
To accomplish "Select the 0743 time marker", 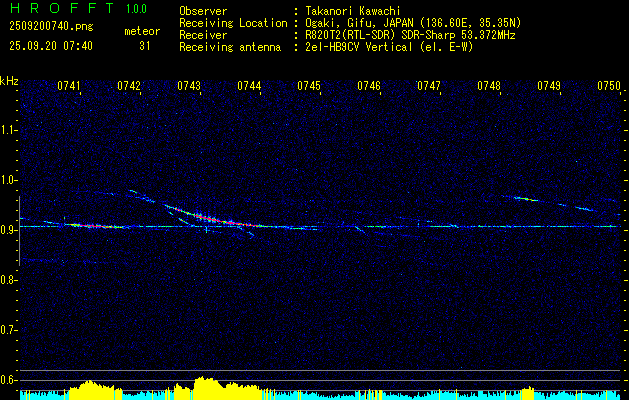I will [189, 87].
